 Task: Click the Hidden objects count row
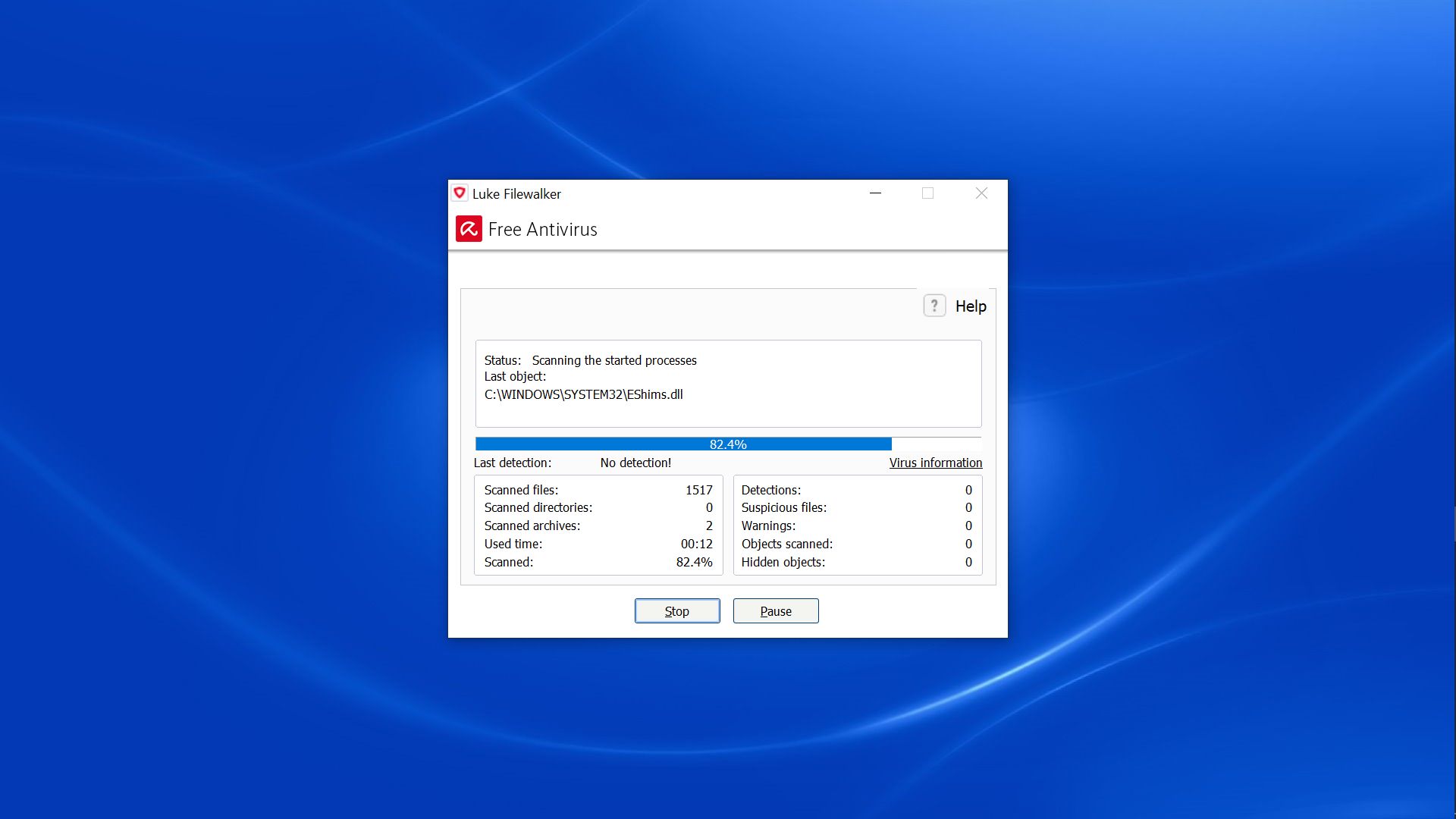783,562
